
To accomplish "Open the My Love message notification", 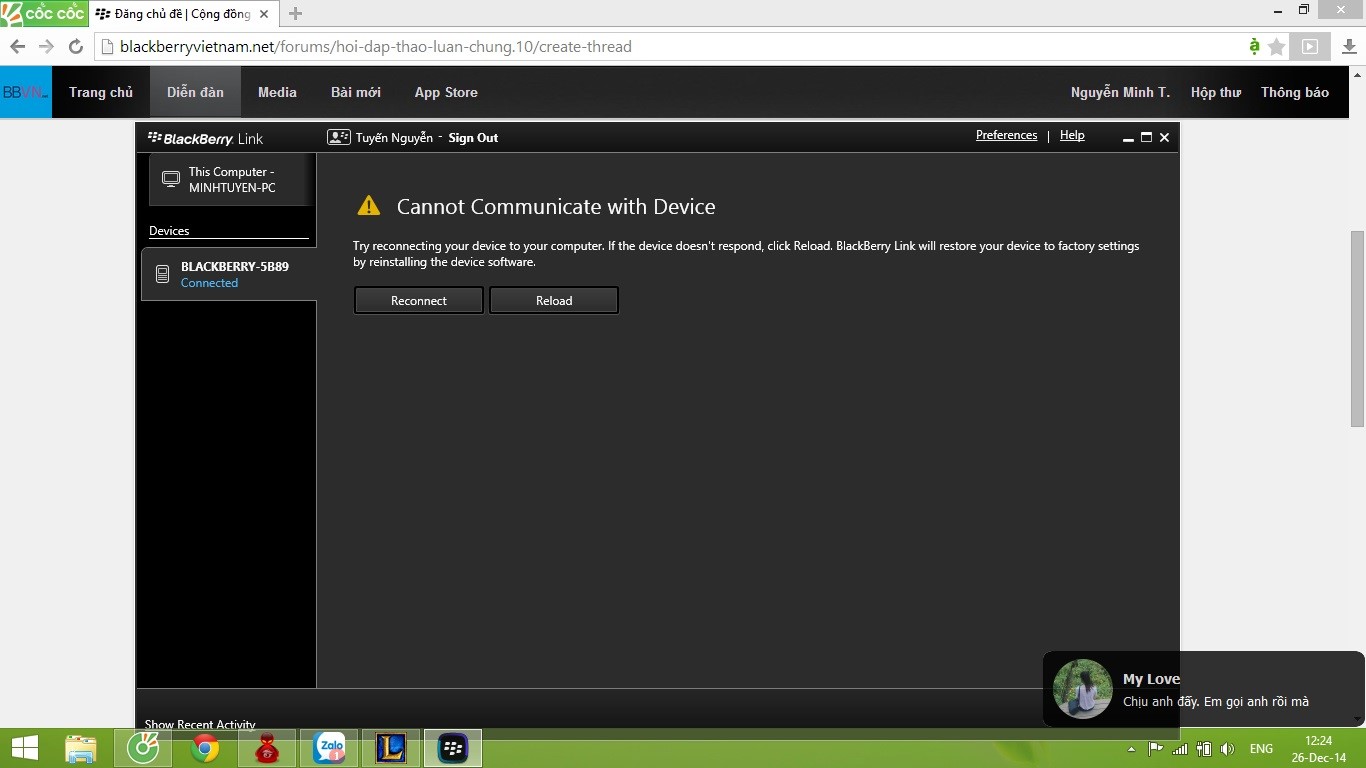I will point(1203,689).
